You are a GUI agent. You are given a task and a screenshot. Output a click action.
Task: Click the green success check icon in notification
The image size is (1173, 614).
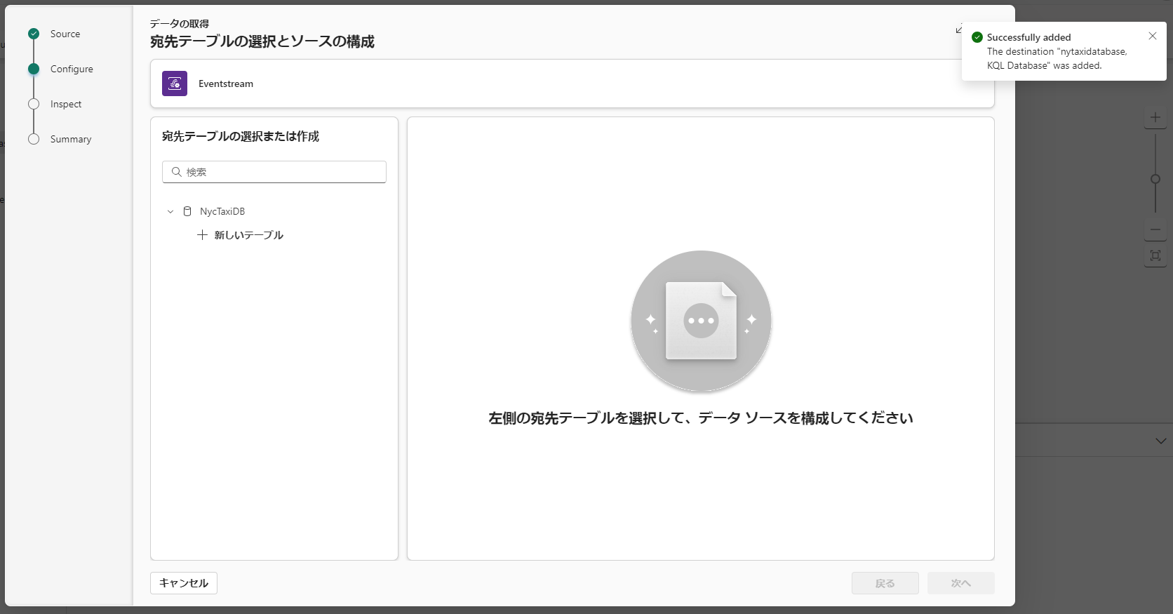point(977,37)
